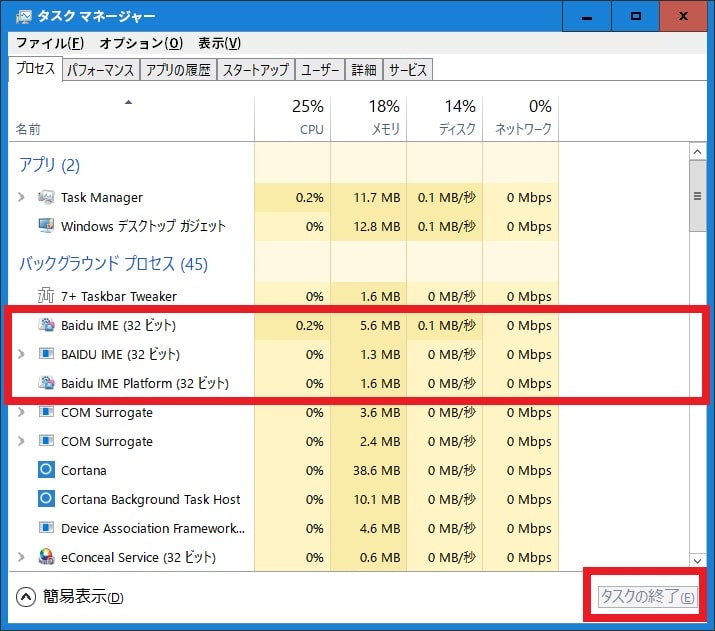The width and height of the screenshot is (715, 631).
Task: Click the vertical scrollbar thumb
Action: pos(697,196)
